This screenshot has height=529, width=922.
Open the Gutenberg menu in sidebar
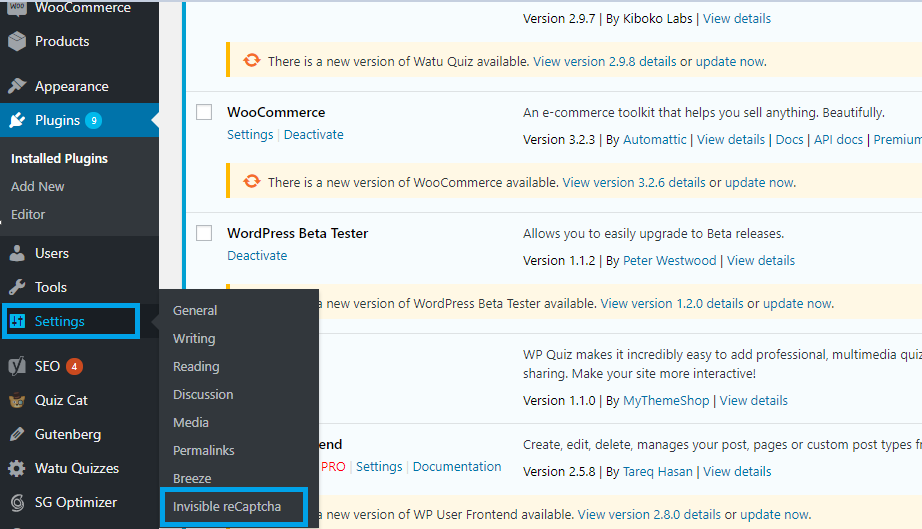(x=67, y=434)
